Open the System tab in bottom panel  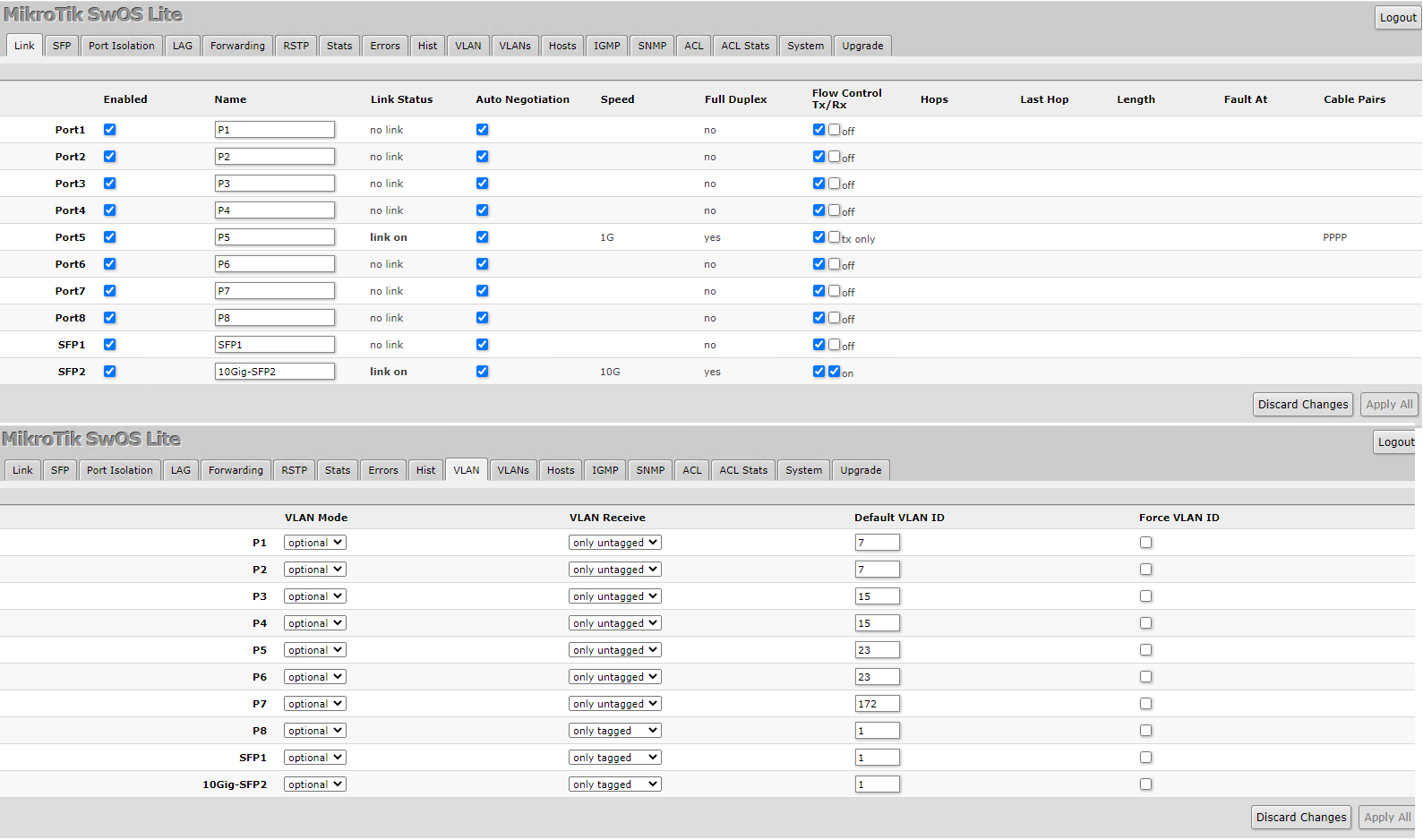click(x=803, y=470)
